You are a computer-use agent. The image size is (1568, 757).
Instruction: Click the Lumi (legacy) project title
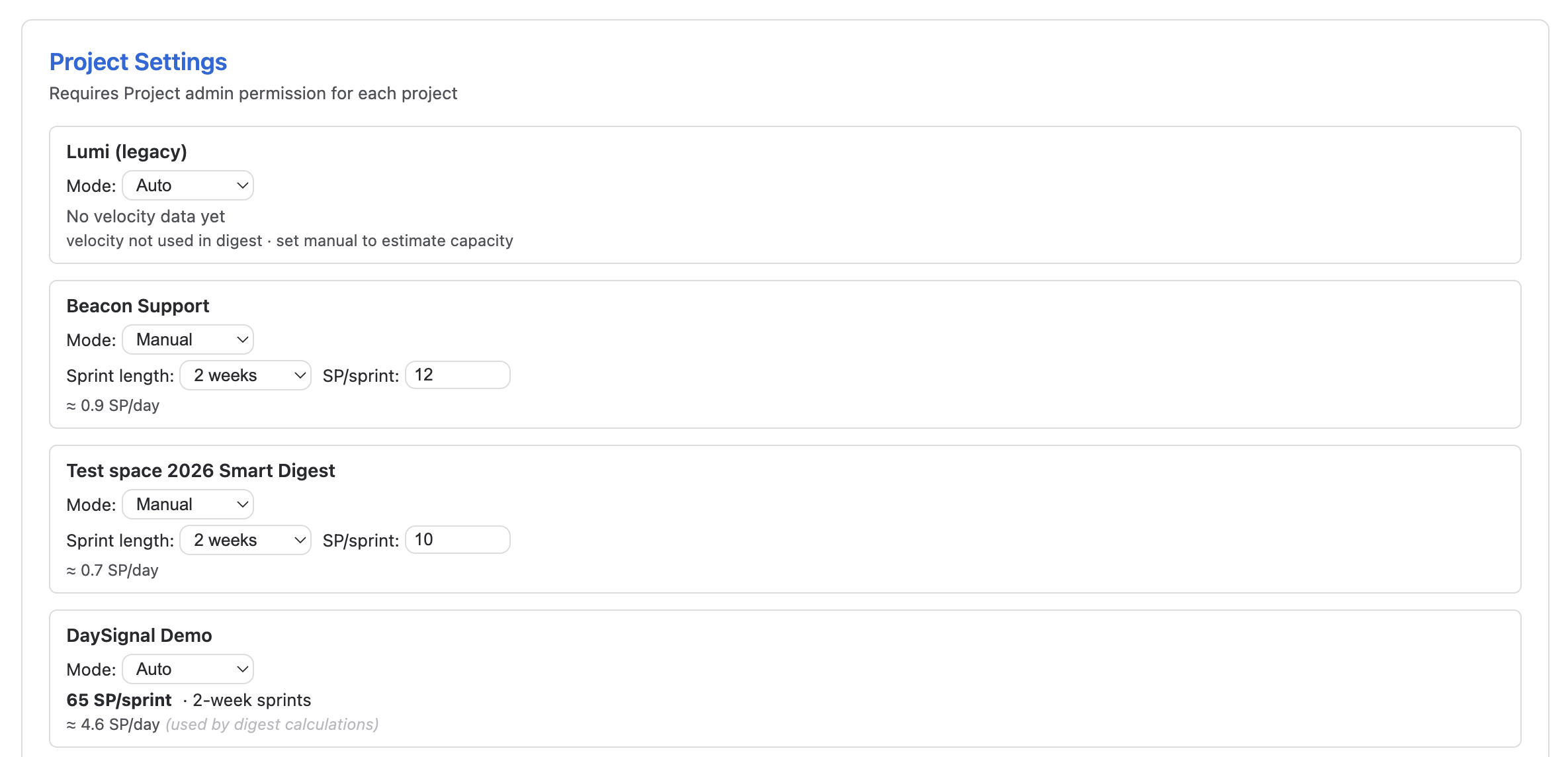tap(126, 152)
